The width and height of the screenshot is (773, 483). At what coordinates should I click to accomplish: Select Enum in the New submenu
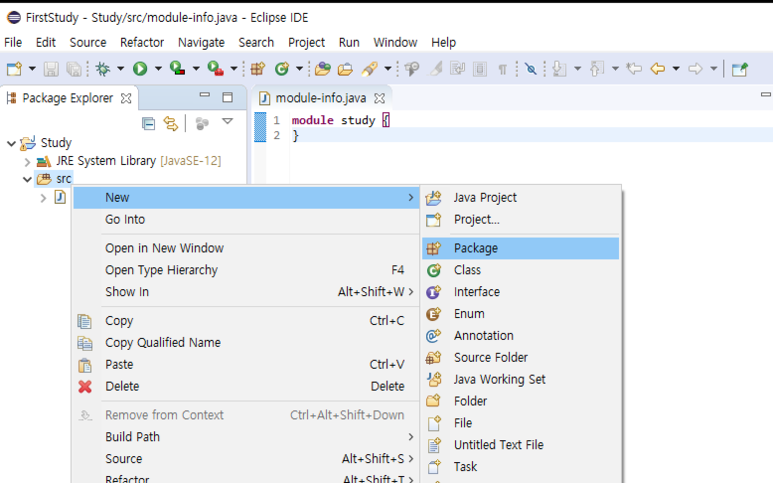521,313
